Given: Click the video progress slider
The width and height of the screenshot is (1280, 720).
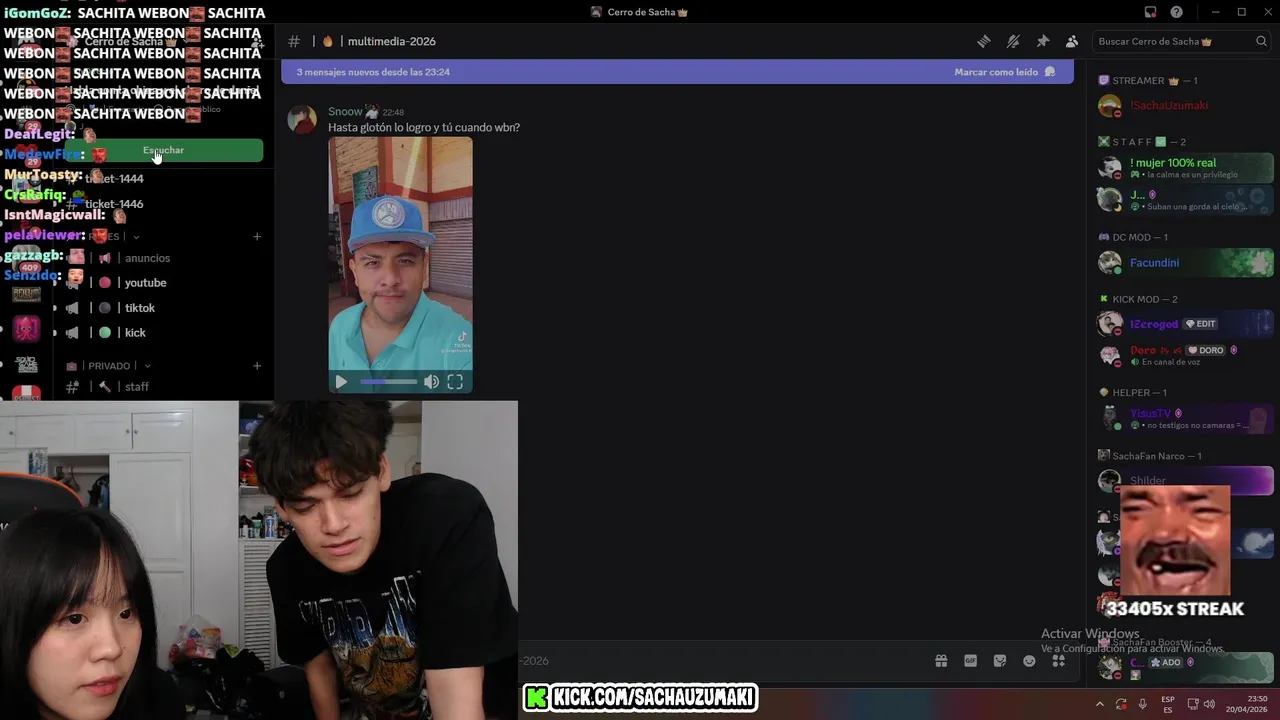Looking at the screenshot, I should click(x=389, y=382).
